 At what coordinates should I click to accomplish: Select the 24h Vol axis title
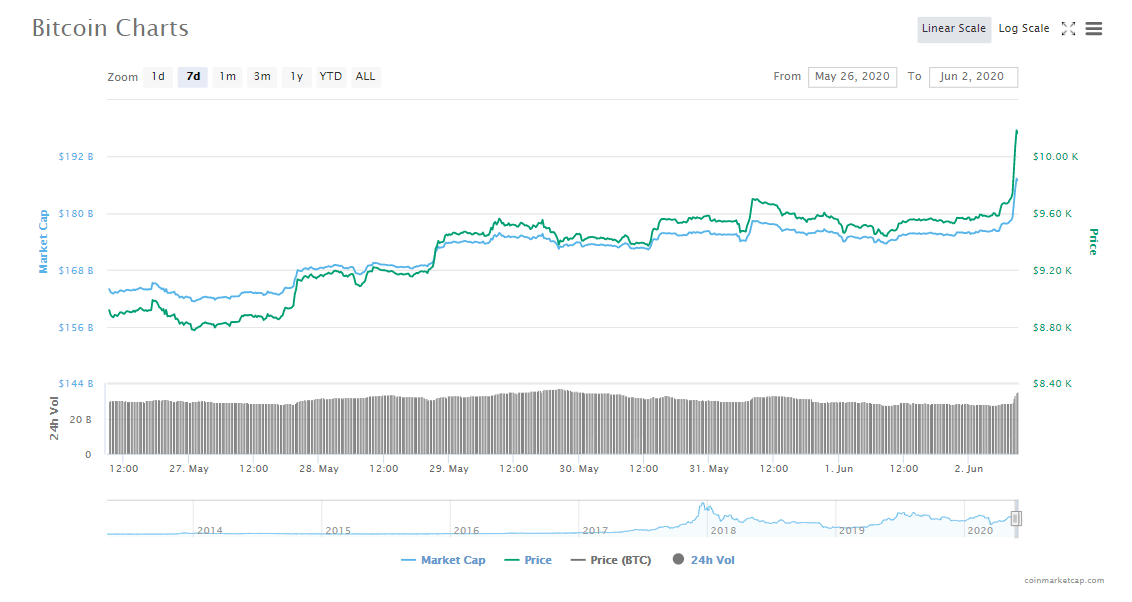[x=54, y=418]
